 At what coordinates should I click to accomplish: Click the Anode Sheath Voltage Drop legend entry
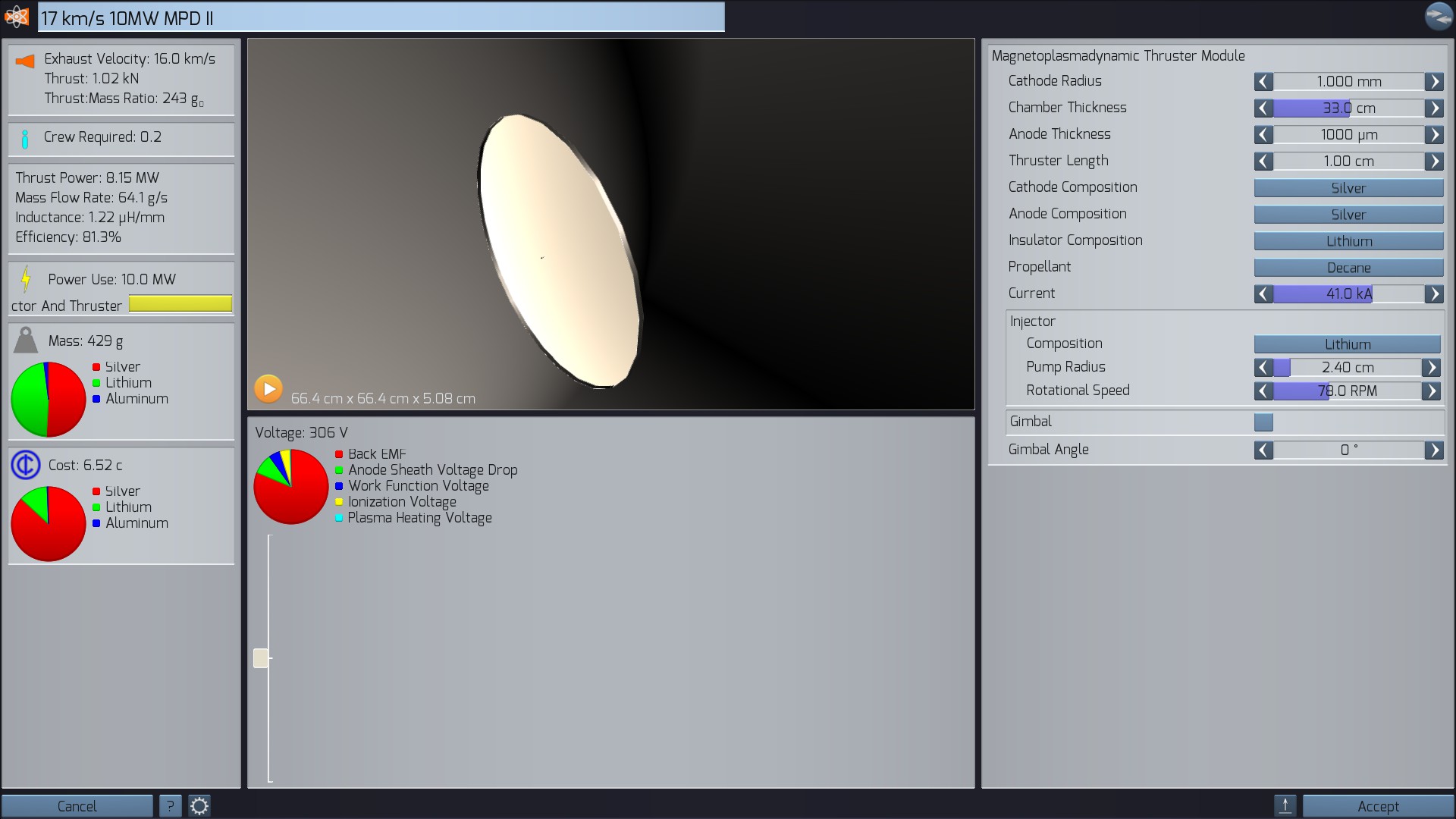[x=425, y=469]
